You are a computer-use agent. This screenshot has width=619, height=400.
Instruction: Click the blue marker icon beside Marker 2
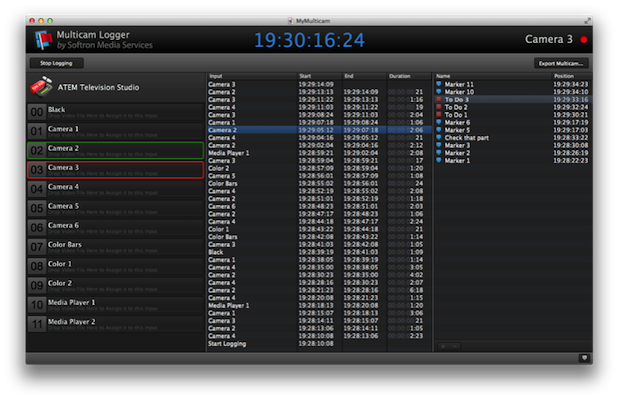click(x=439, y=153)
